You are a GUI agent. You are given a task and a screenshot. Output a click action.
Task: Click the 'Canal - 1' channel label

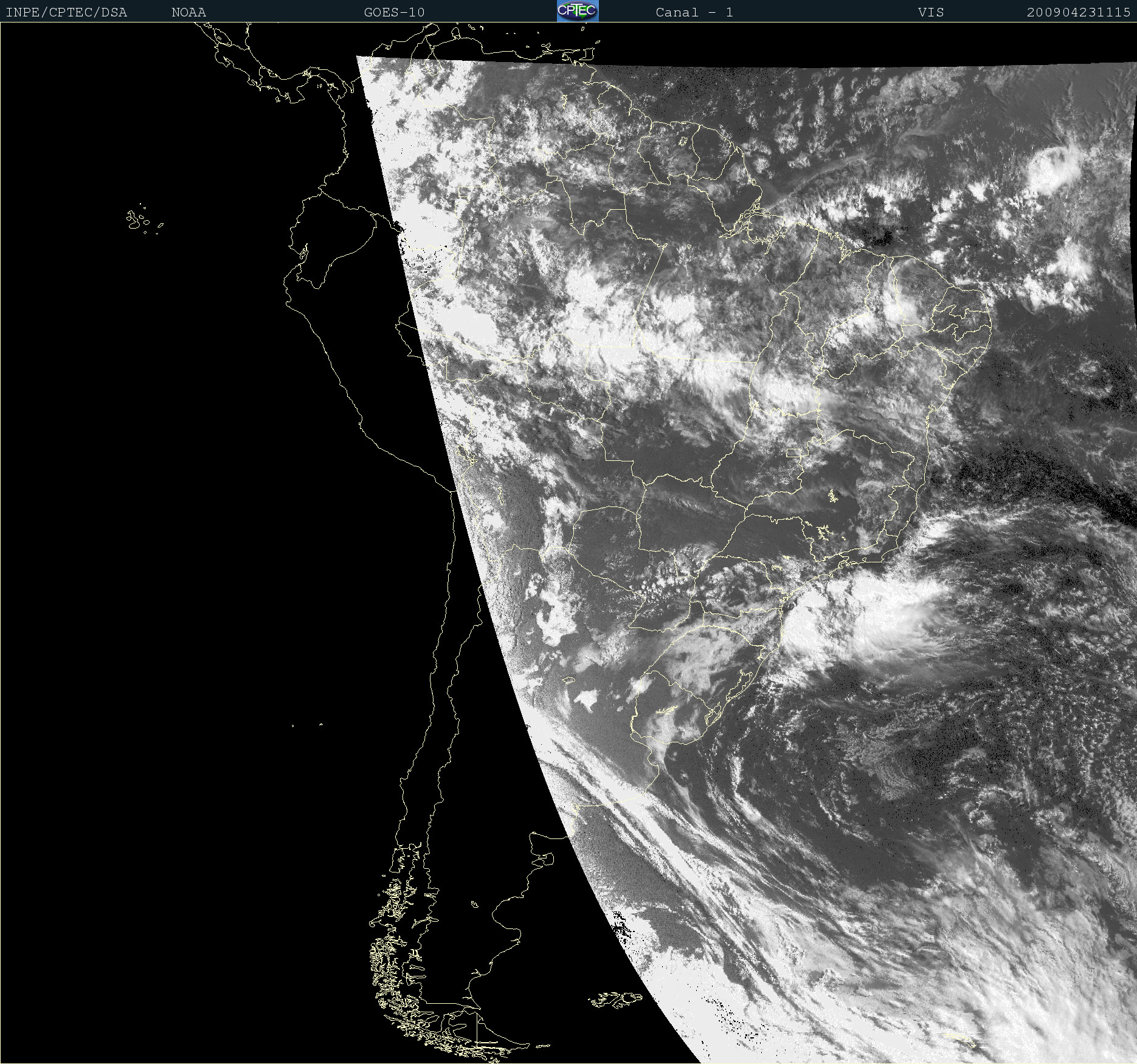[x=694, y=12]
